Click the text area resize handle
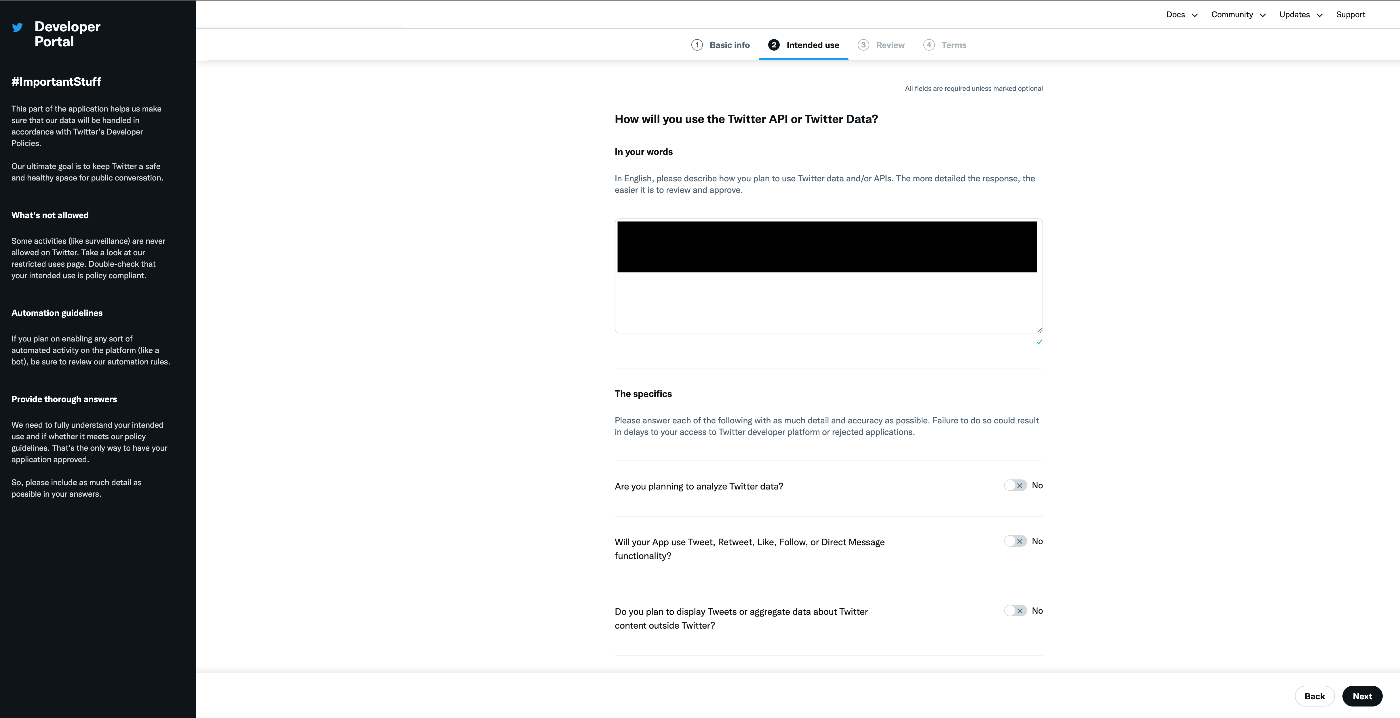 [1038, 329]
